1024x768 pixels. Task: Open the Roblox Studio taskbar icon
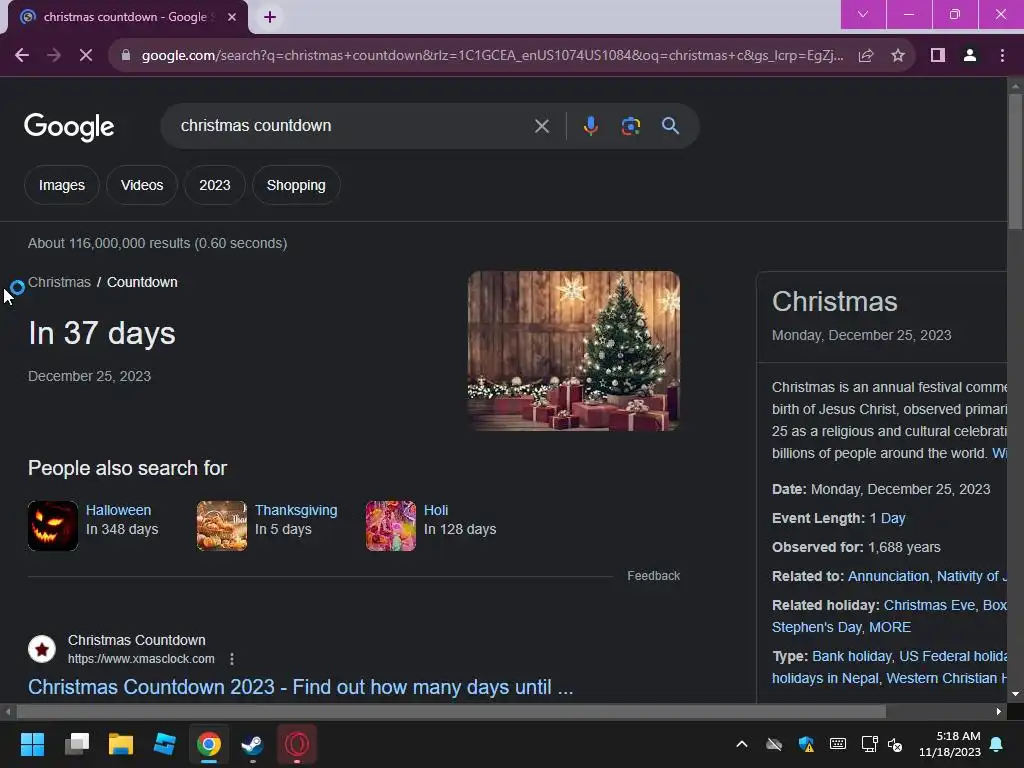[x=165, y=744]
